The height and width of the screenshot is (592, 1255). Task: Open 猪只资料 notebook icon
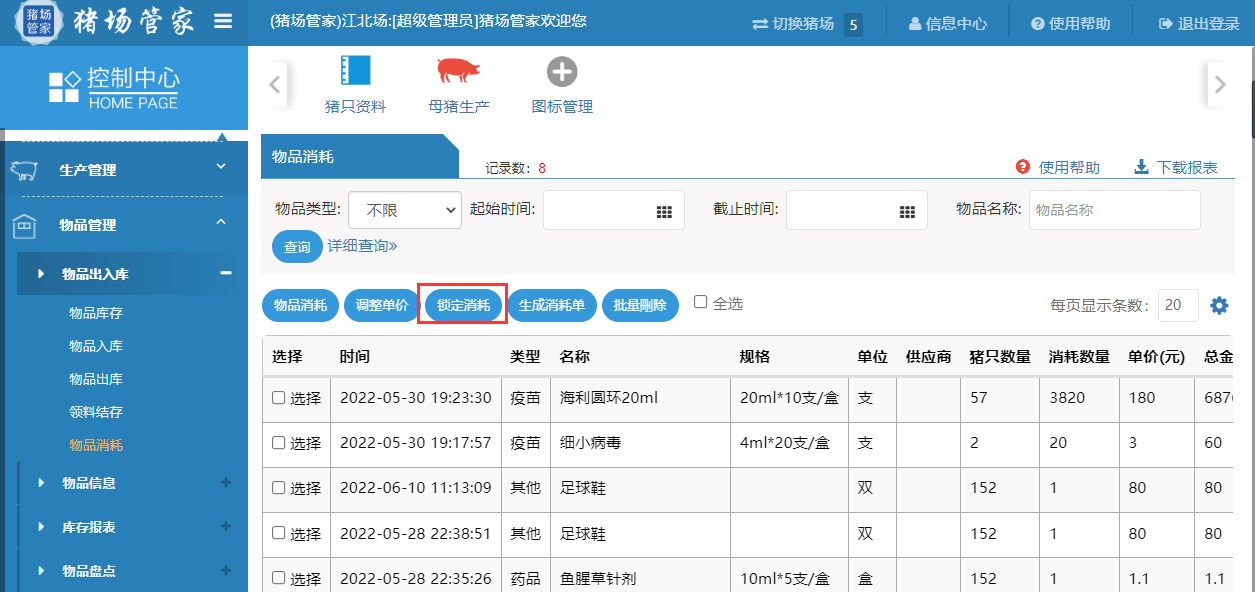[355, 72]
